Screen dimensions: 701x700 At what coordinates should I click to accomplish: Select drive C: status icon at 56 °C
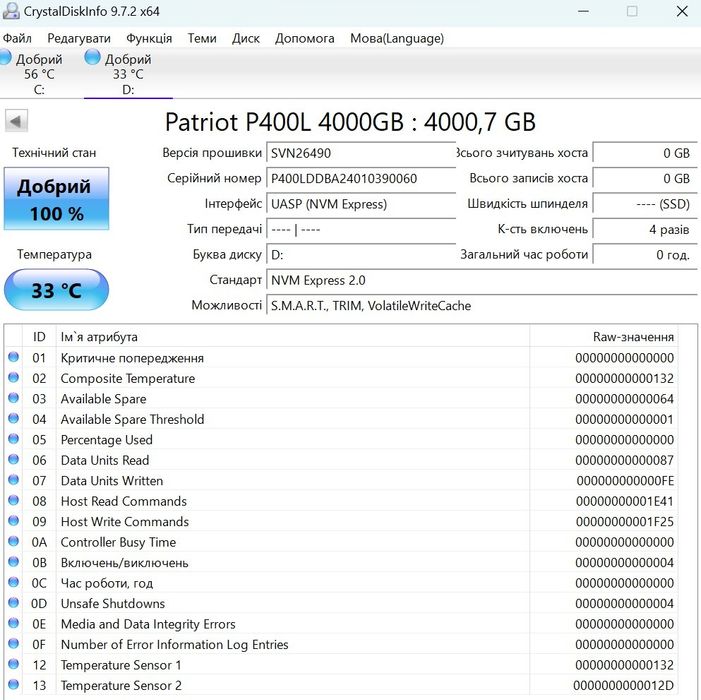(x=7, y=59)
